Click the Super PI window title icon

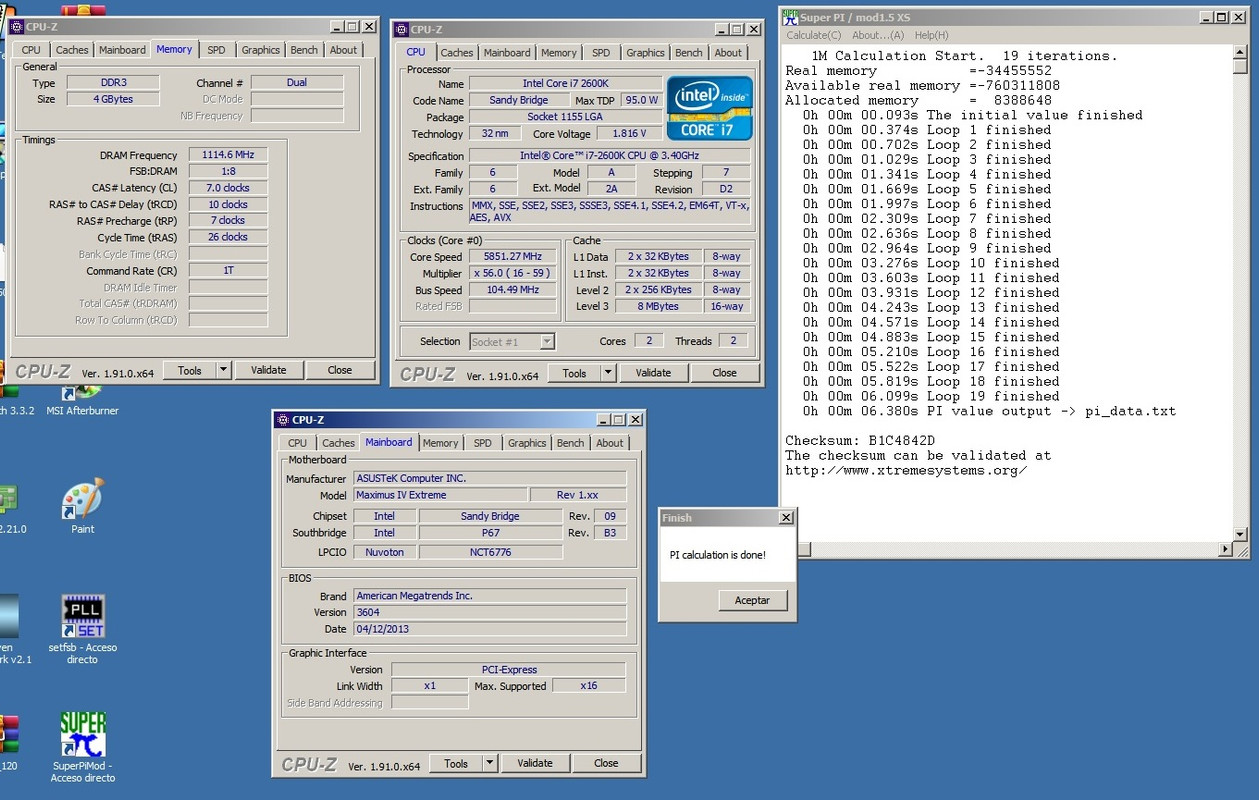(790, 17)
